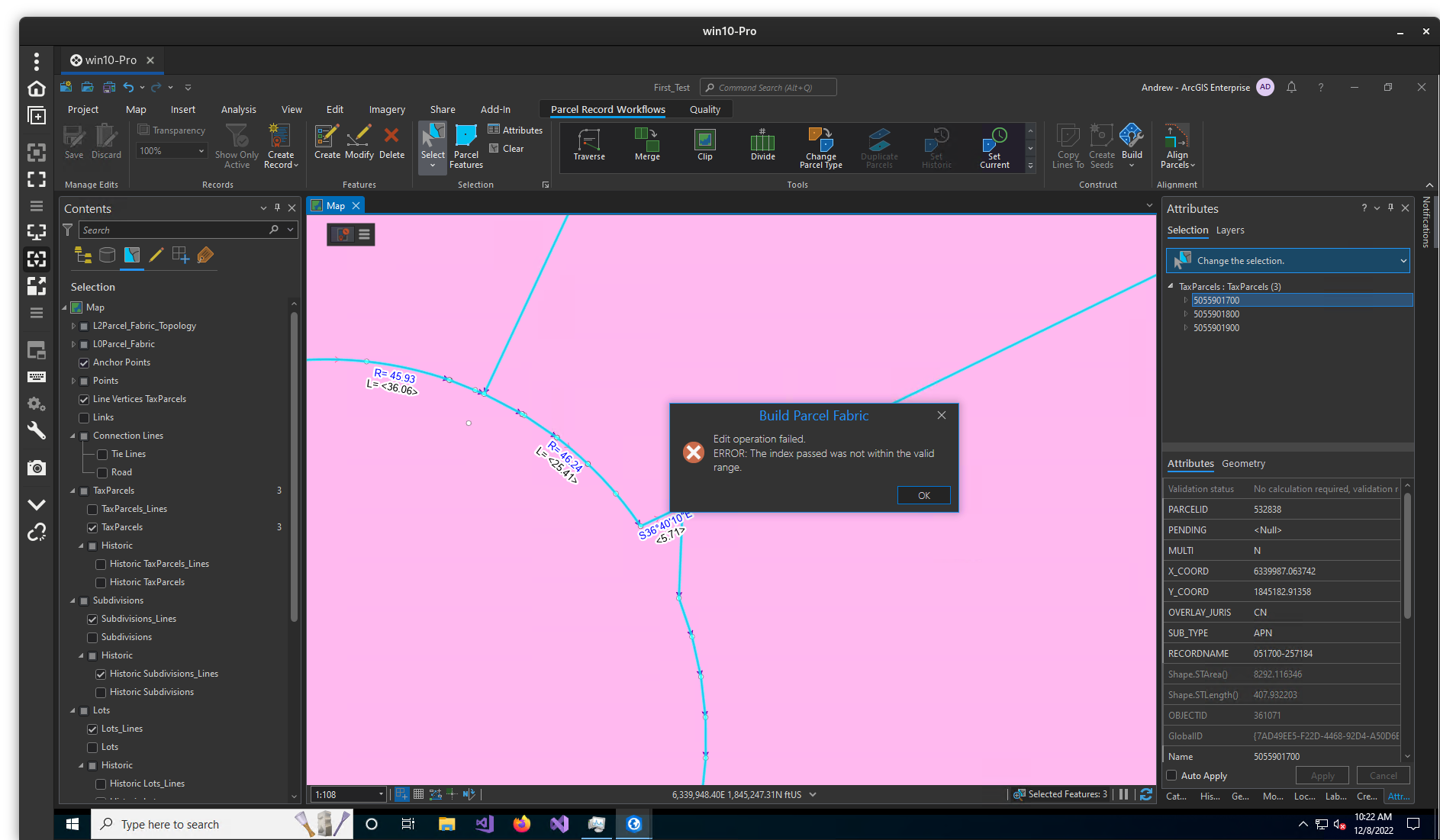Refresh the map view
Image resolution: width=1440 pixels, height=840 pixels.
pyautogui.click(x=1146, y=794)
